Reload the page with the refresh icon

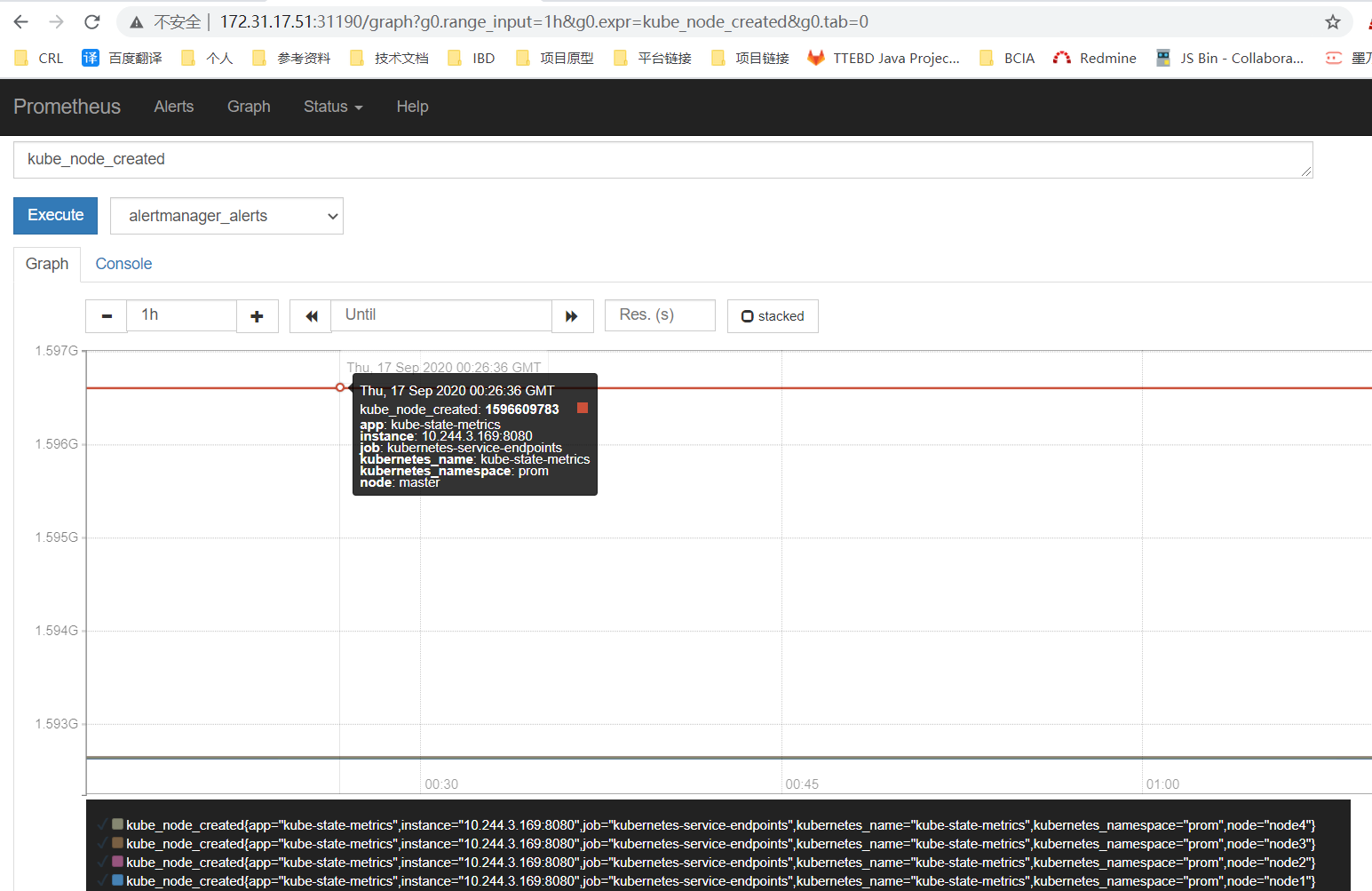pos(91,20)
